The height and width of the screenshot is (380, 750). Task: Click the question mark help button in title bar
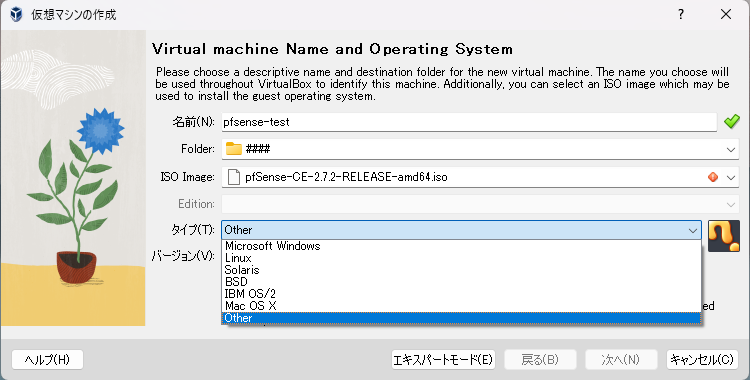coord(681,14)
